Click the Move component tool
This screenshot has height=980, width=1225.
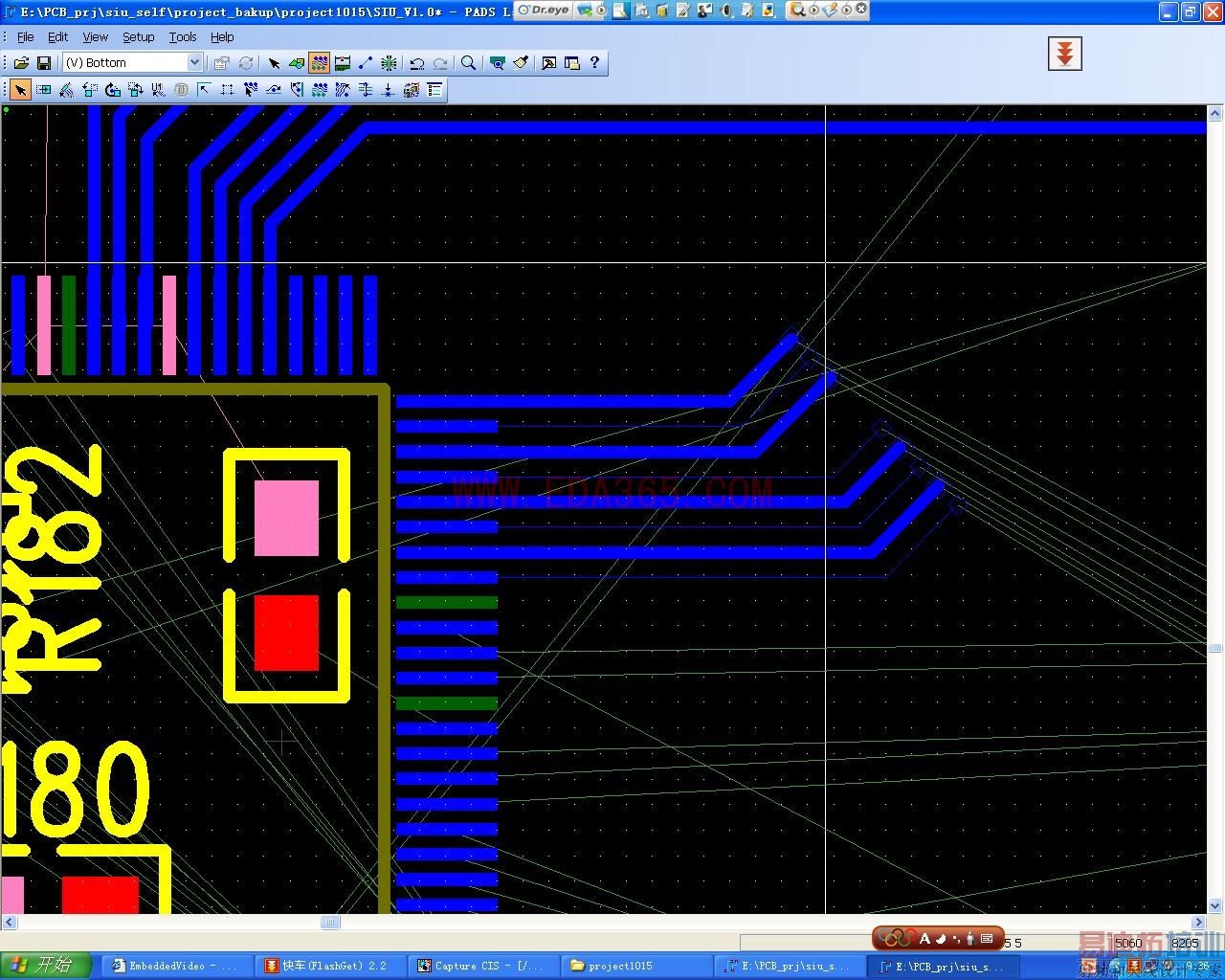click(x=43, y=90)
